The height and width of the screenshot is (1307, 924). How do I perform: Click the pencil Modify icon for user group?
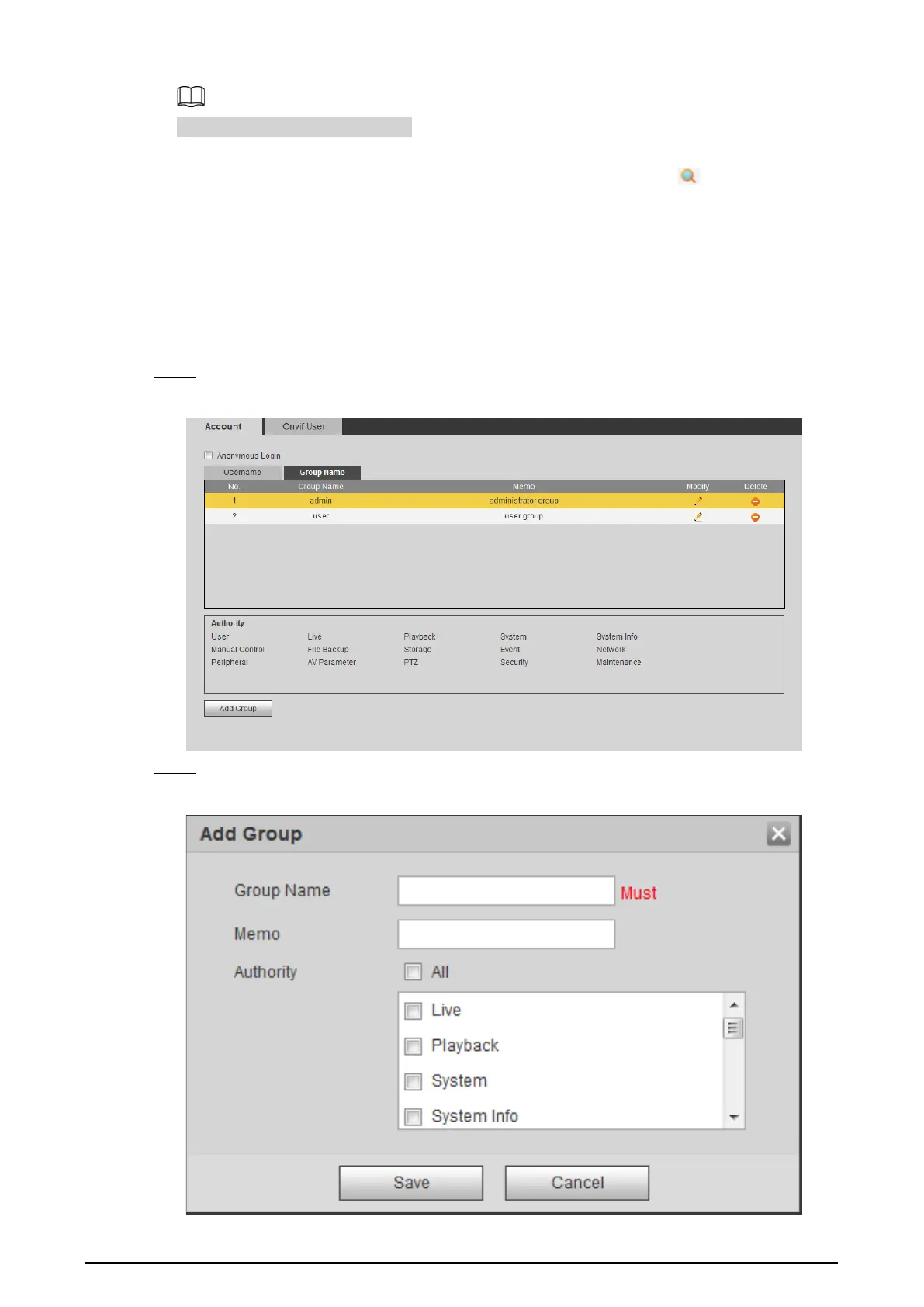tap(697, 517)
